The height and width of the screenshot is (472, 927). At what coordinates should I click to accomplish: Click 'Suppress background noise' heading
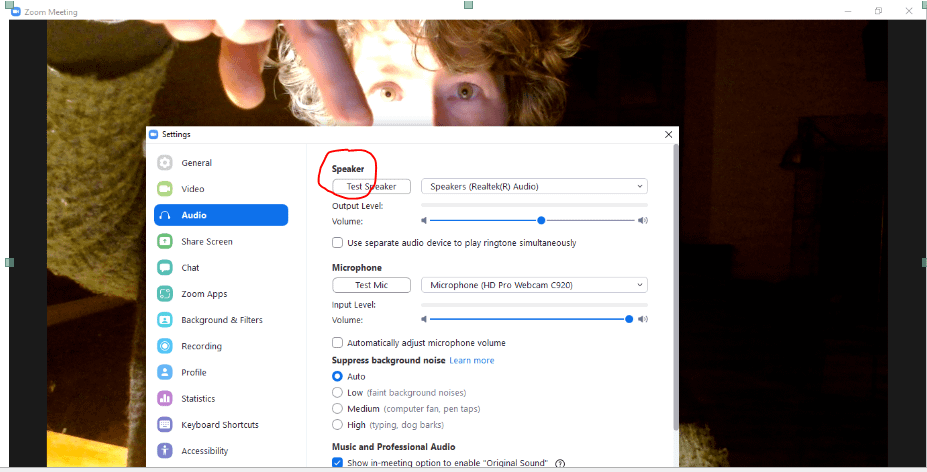(x=388, y=360)
